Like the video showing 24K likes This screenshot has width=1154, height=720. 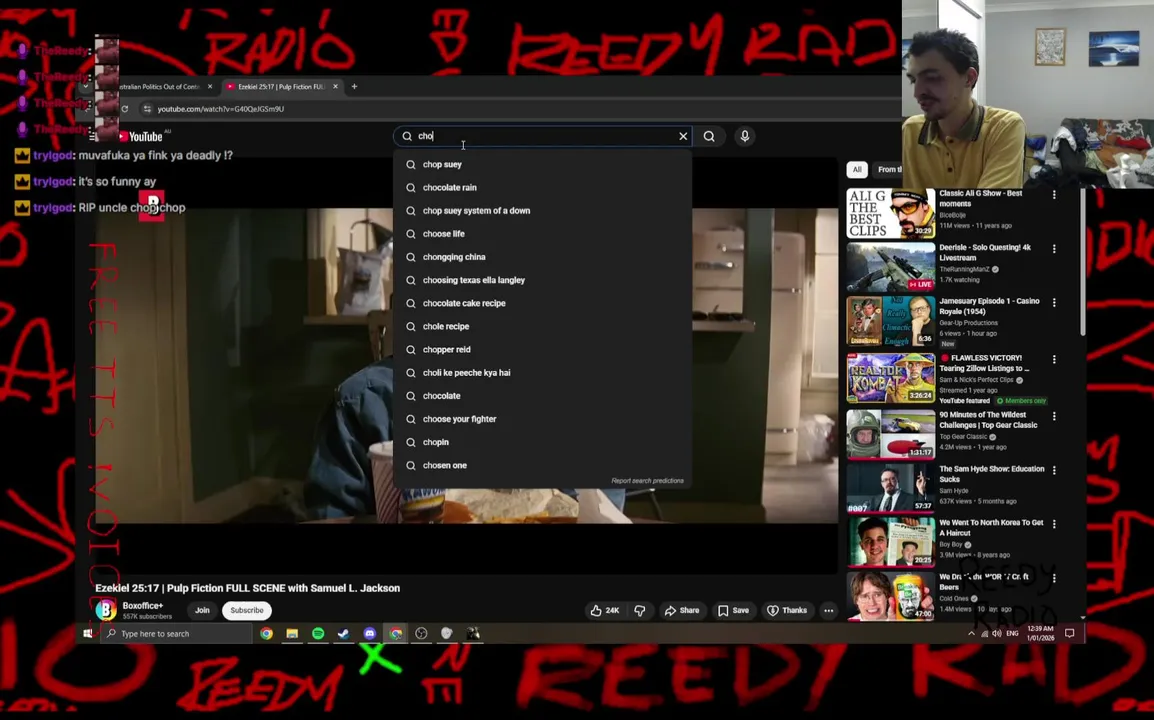click(604, 610)
